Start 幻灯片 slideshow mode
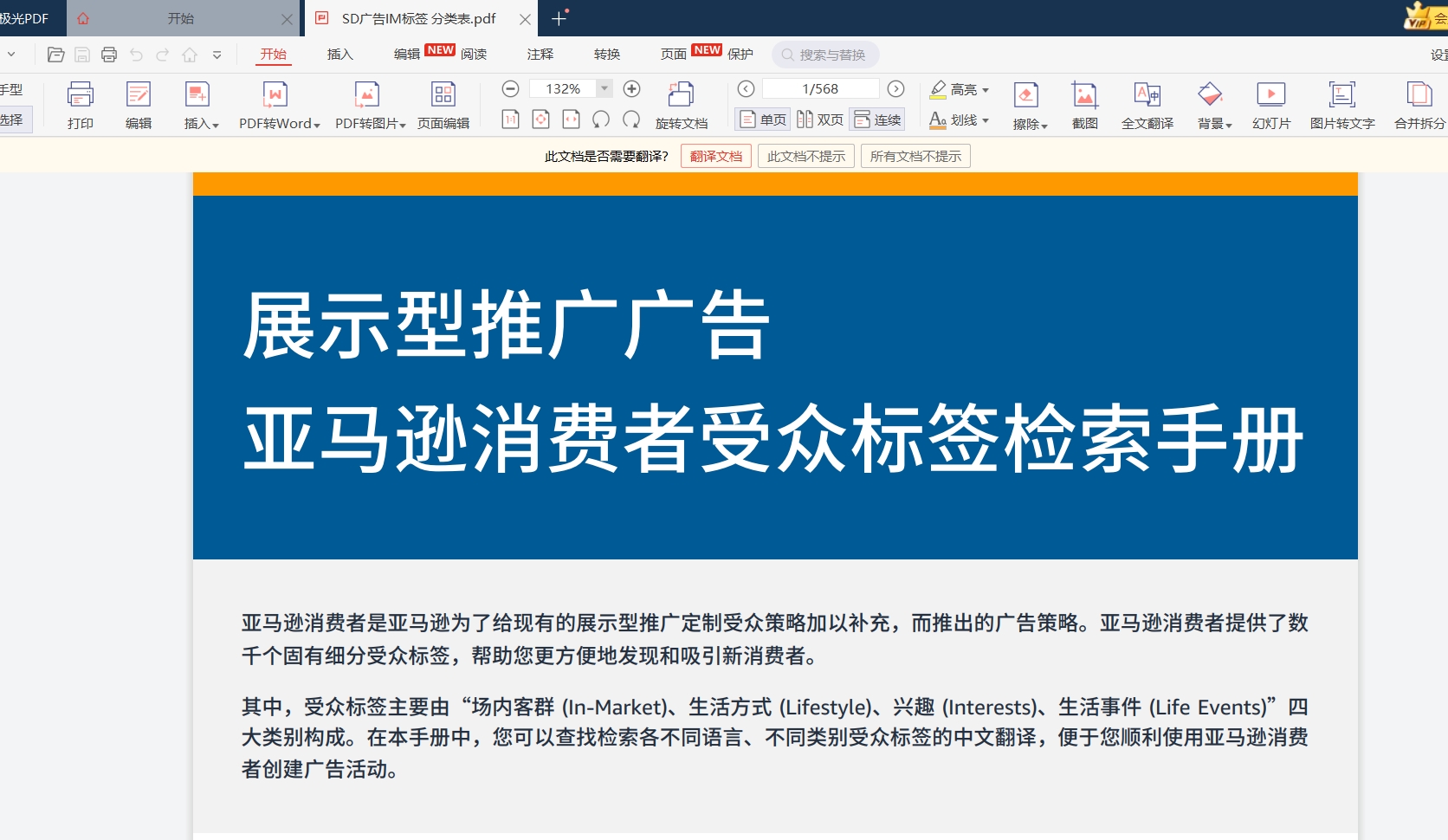This screenshot has width=1448, height=840. tap(1271, 105)
